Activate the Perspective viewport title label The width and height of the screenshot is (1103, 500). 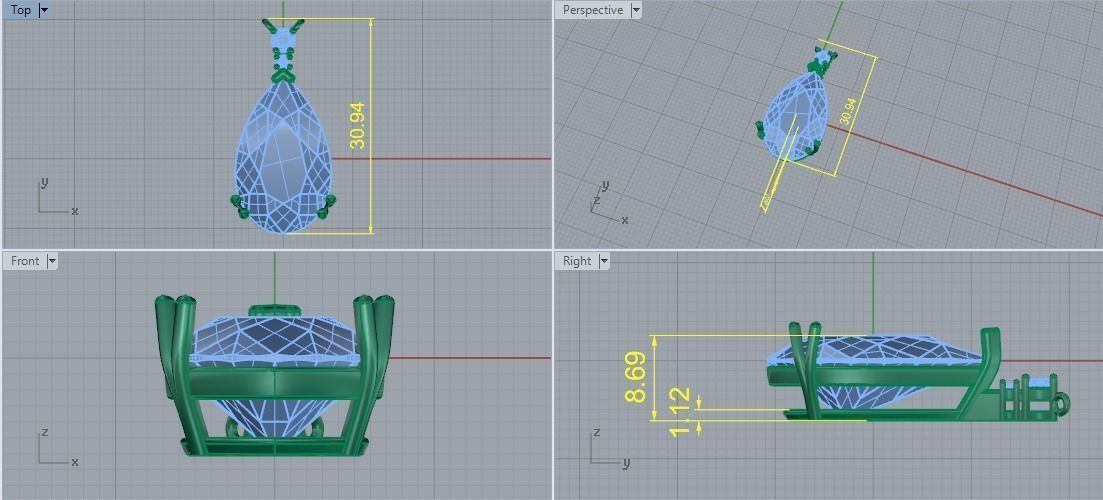coord(593,10)
